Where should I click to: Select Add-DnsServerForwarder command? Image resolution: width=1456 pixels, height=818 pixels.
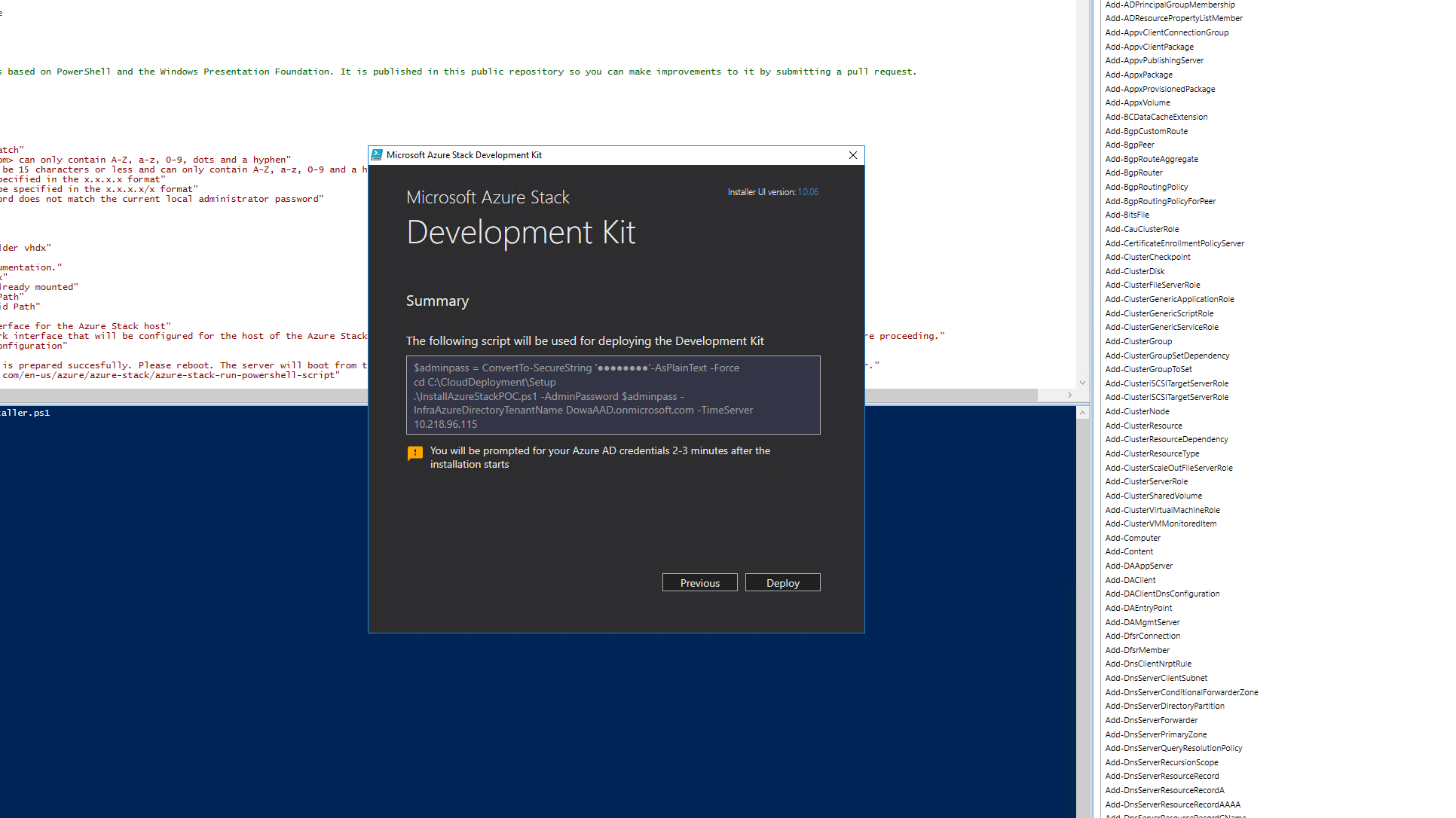pyautogui.click(x=1151, y=720)
